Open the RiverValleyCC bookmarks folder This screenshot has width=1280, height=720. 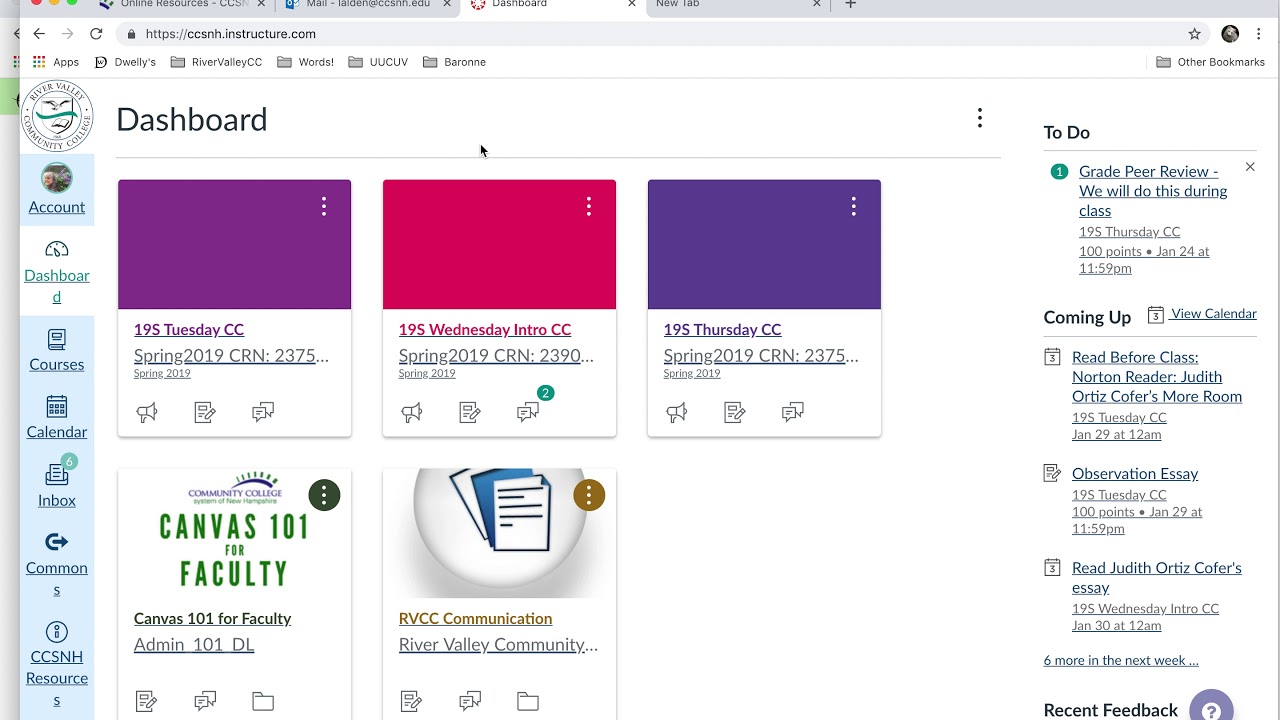[x=216, y=62]
